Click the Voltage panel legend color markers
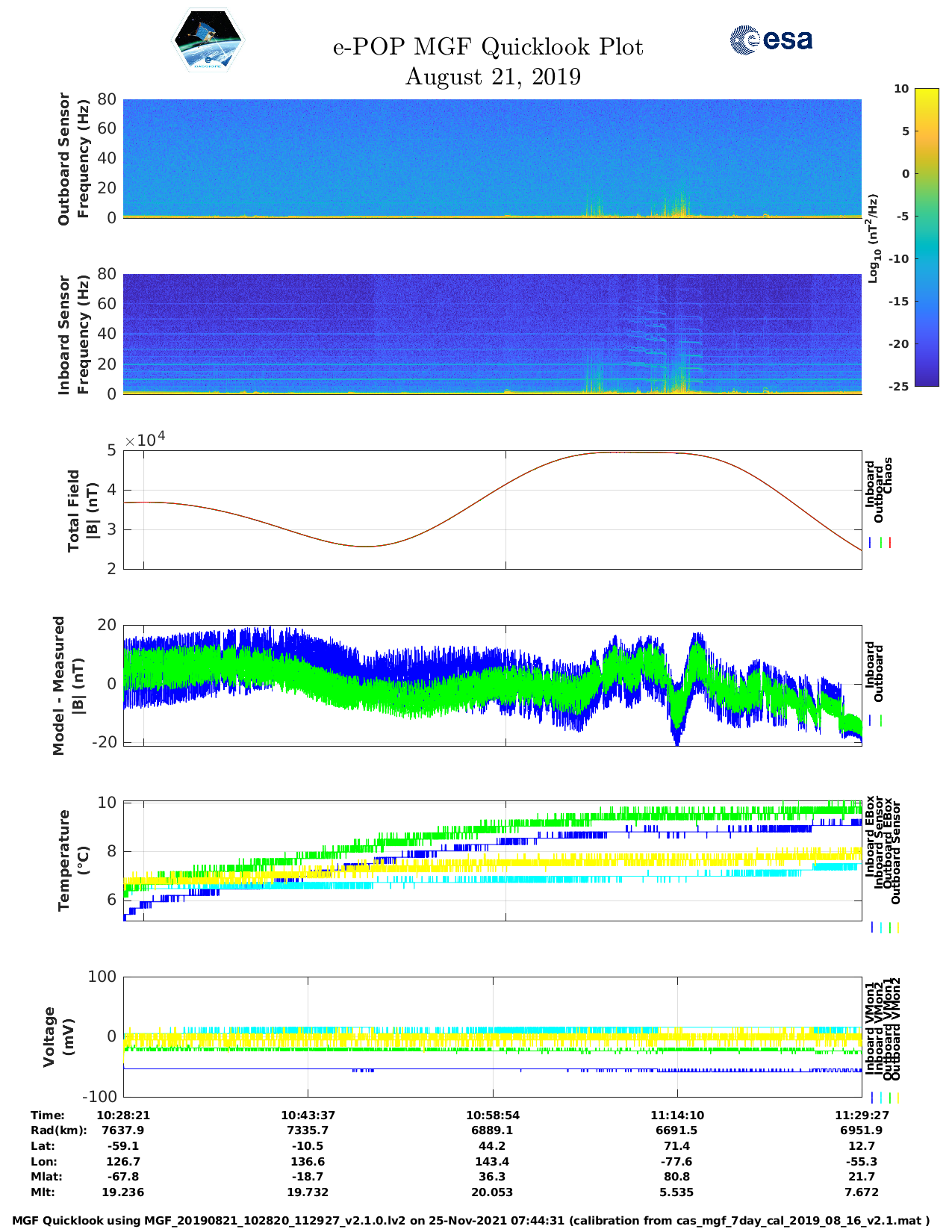Viewport: 952px width, 1232px height. coord(884,1098)
